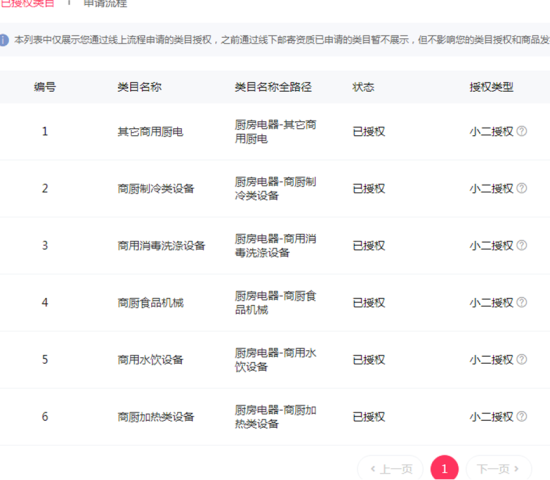
Task: Select the 其它商用厨电 category row
Action: point(275,132)
